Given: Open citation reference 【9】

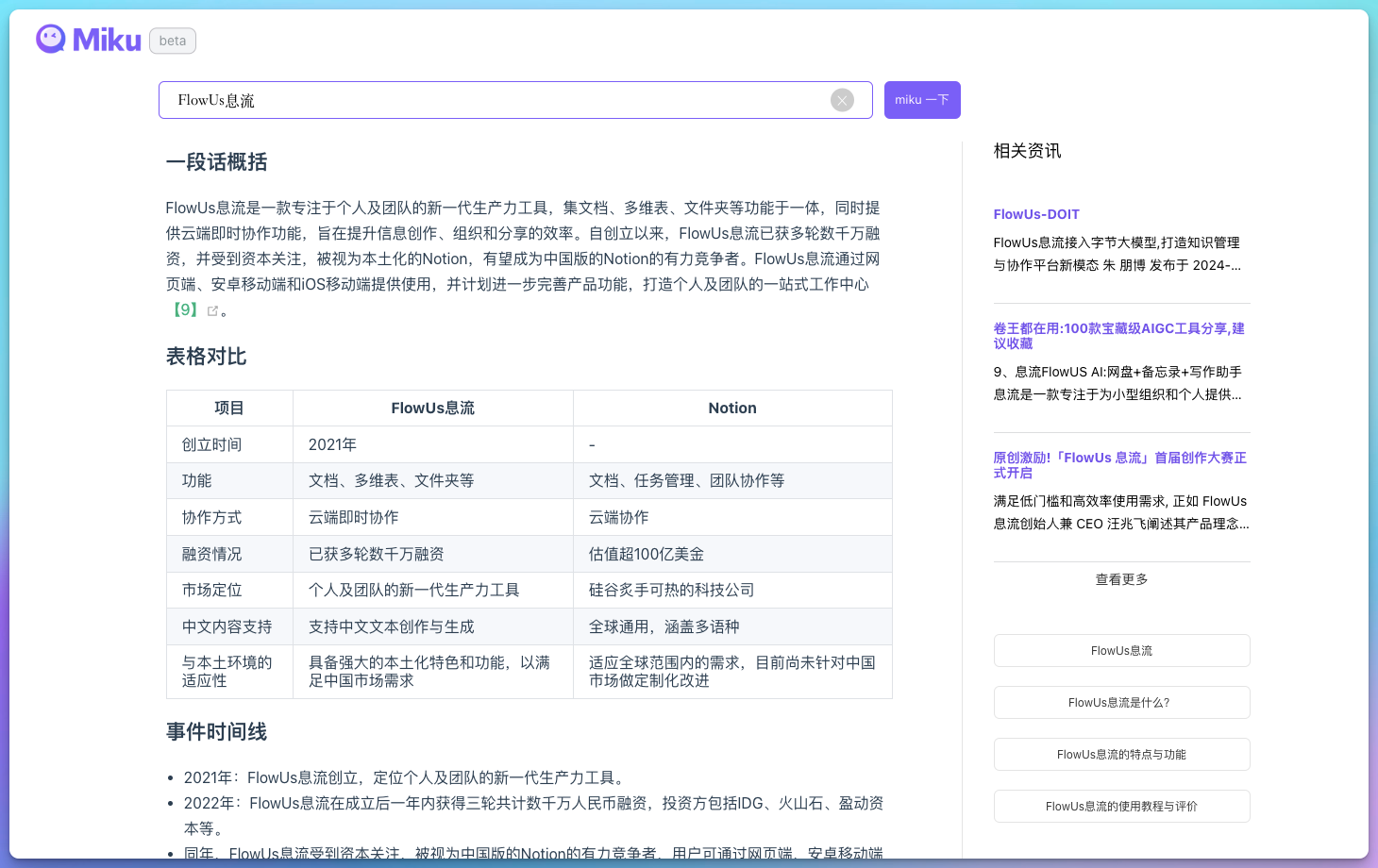Looking at the screenshot, I should pyautogui.click(x=185, y=309).
